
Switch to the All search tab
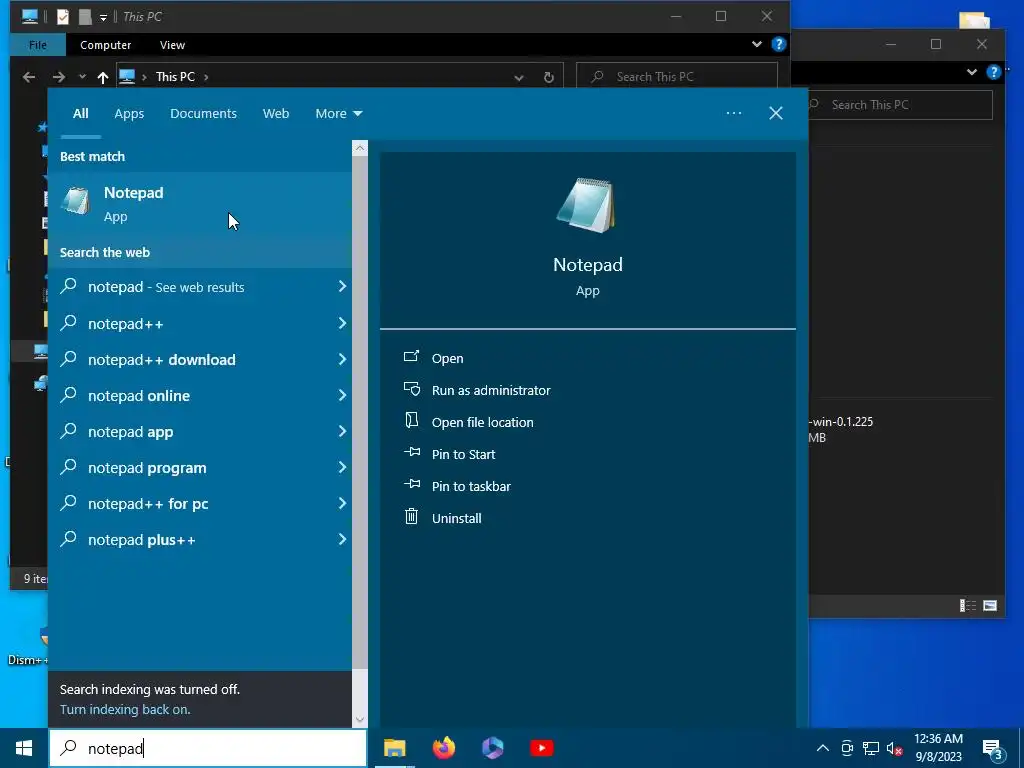point(80,114)
